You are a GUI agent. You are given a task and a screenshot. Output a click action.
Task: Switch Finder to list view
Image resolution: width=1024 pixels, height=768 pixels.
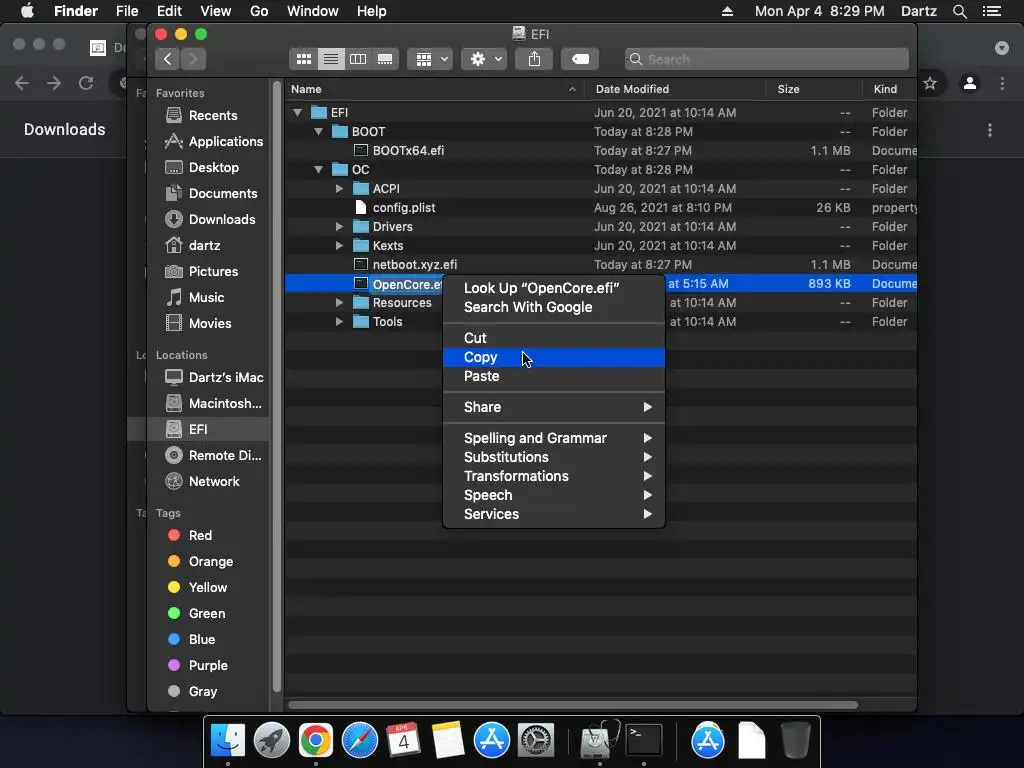[331, 59]
